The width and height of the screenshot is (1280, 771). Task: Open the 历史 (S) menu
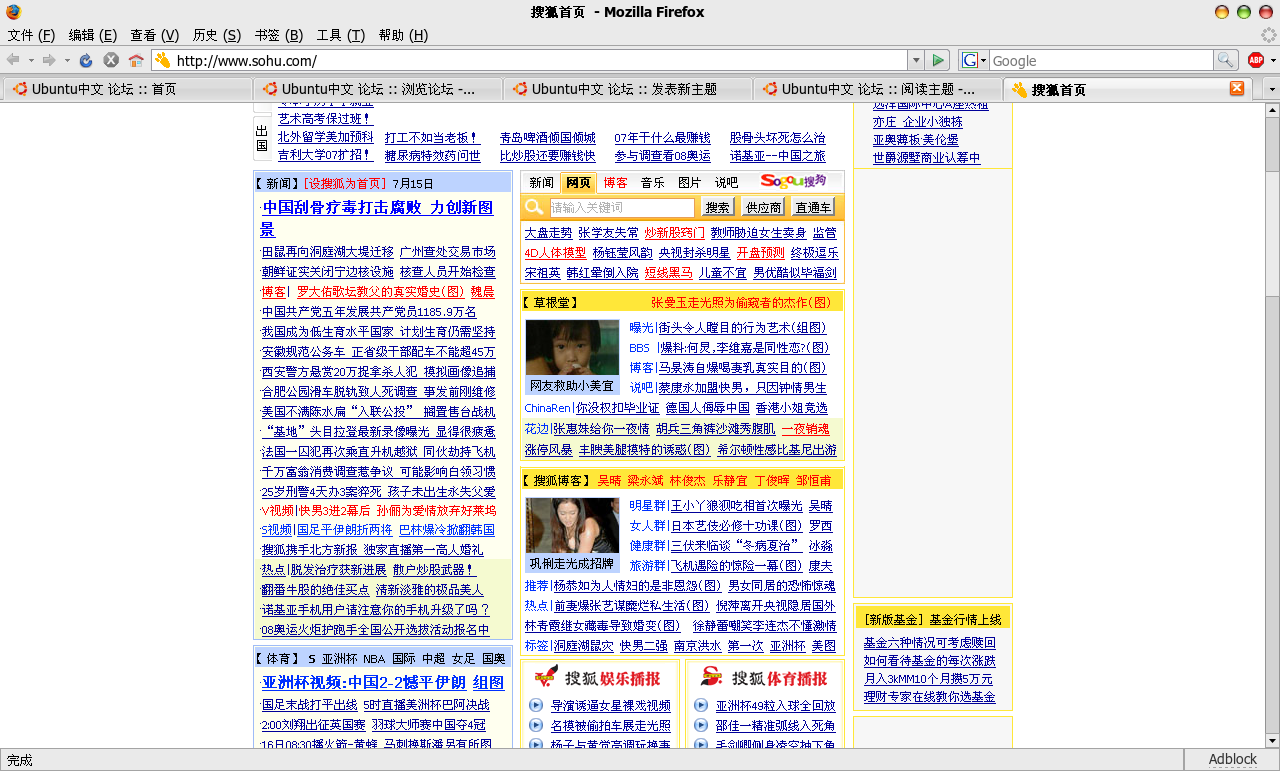pyautogui.click(x=217, y=35)
